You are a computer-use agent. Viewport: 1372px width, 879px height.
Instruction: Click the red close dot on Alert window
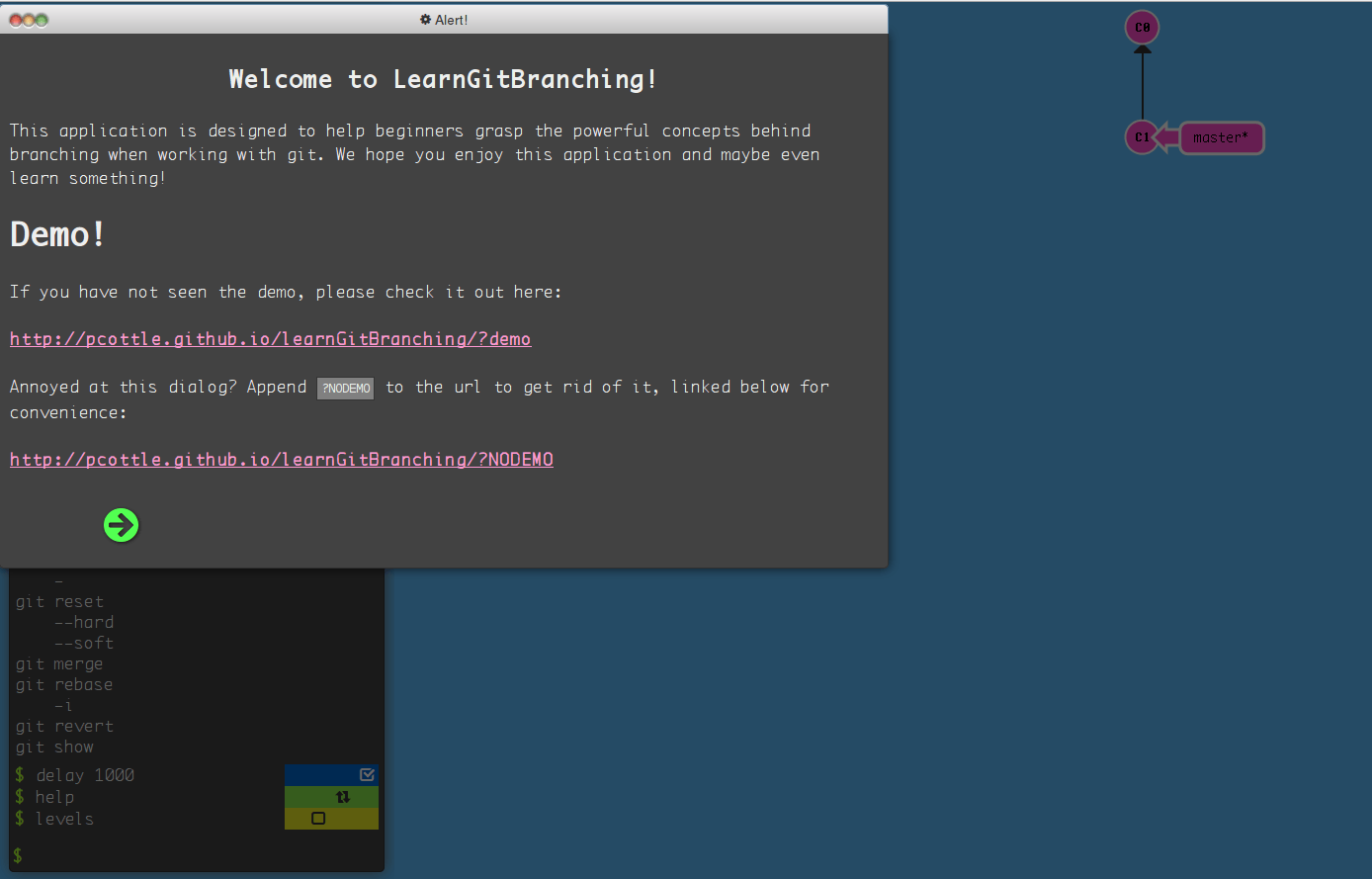click(17, 20)
